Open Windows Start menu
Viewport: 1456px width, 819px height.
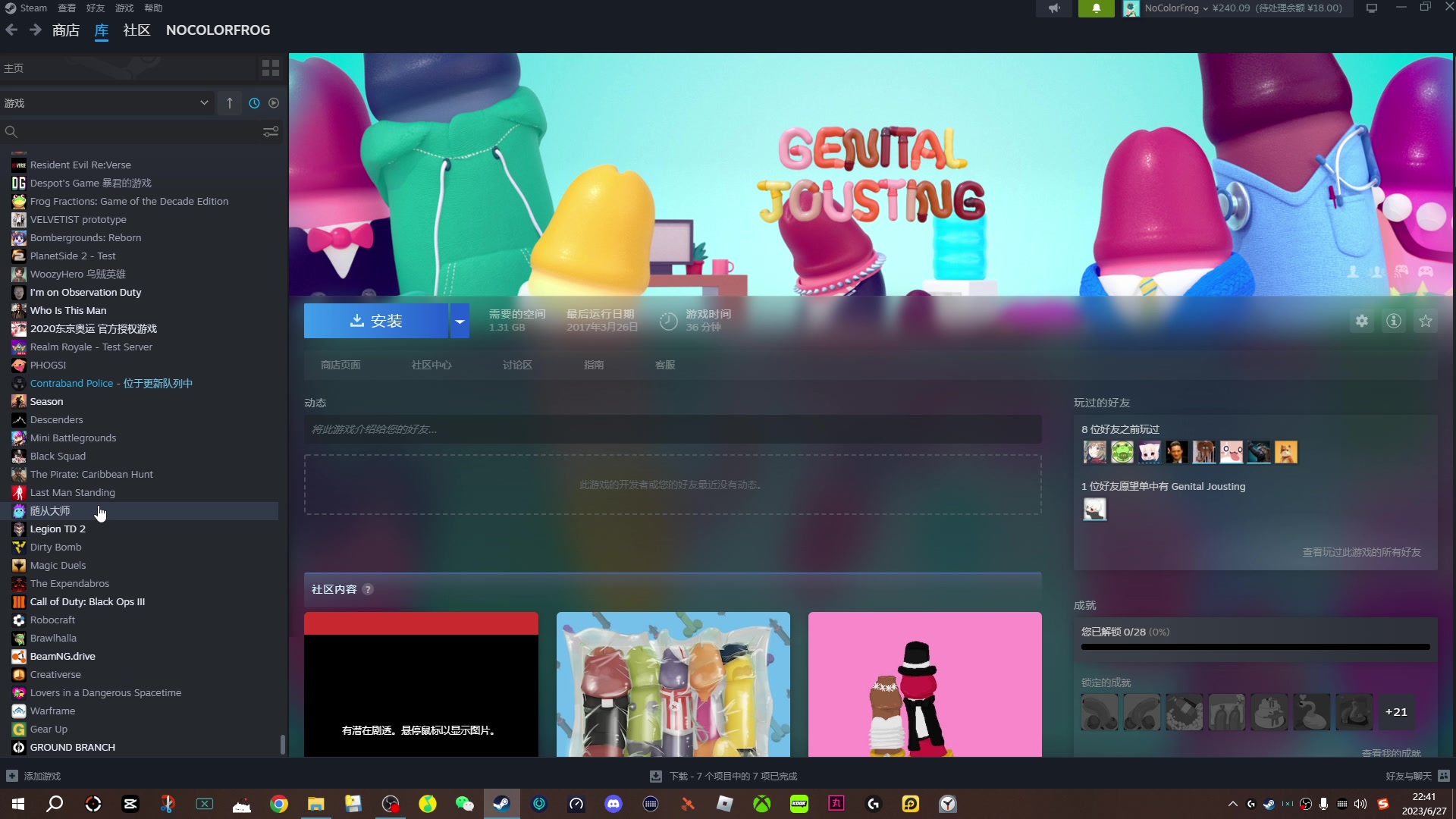pos(18,804)
